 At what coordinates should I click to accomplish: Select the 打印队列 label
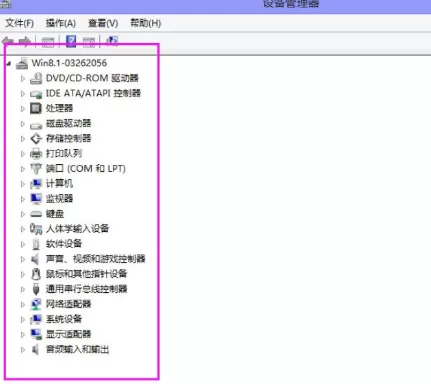(x=64, y=154)
